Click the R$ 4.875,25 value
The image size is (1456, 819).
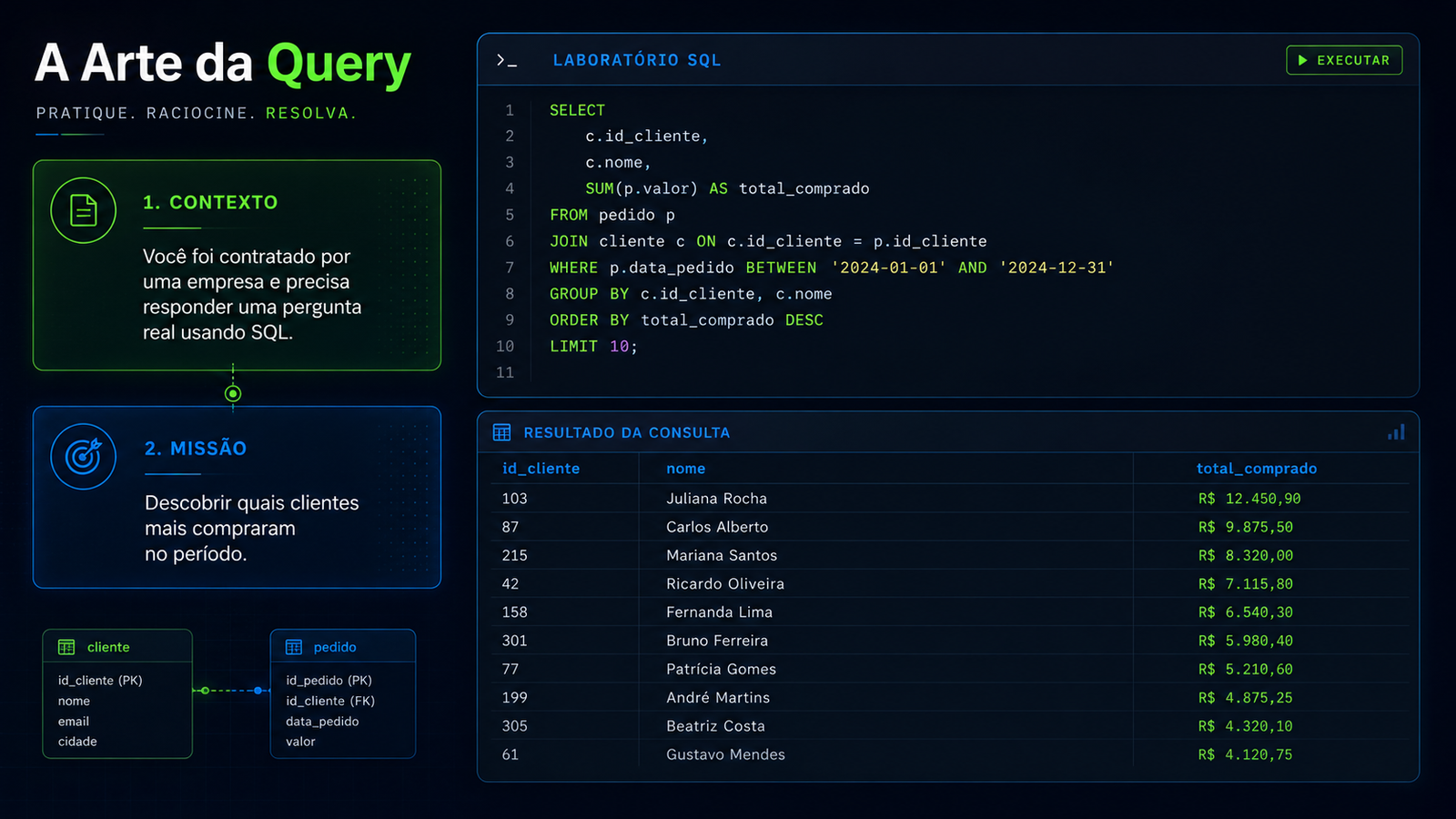[1246, 697]
